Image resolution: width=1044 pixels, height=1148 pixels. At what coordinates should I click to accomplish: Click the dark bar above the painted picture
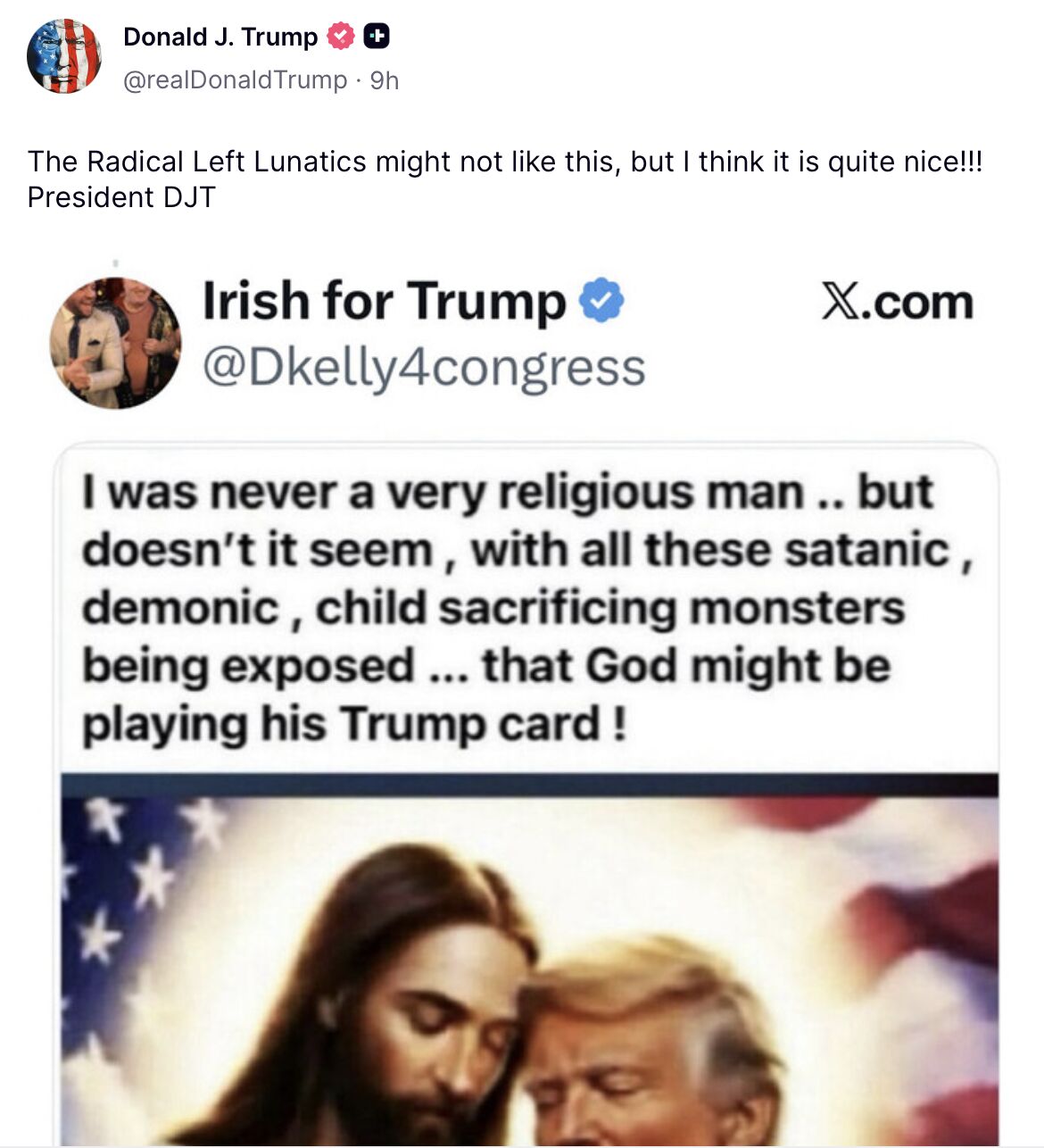[529, 786]
